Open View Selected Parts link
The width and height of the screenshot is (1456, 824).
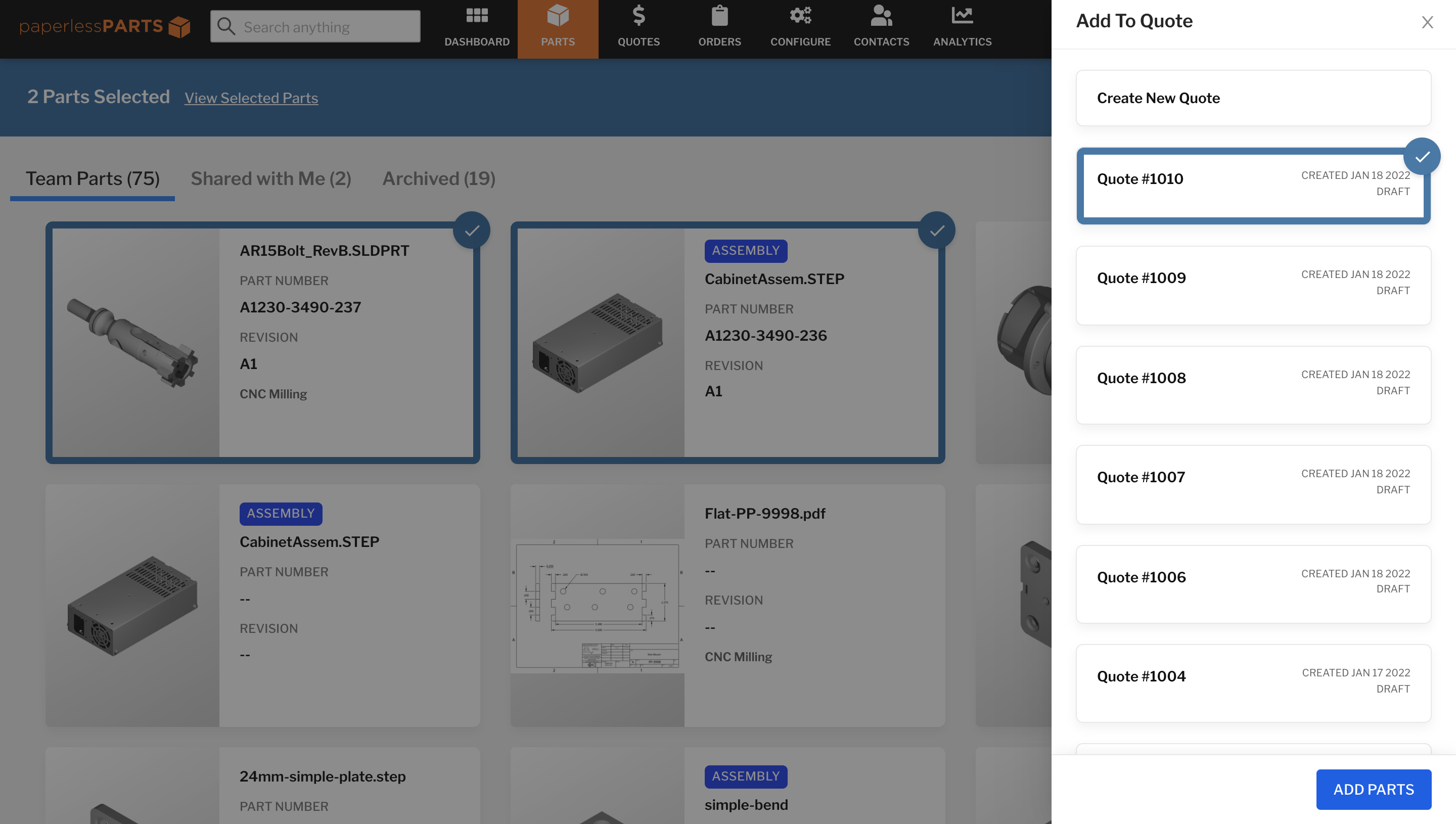coord(251,98)
